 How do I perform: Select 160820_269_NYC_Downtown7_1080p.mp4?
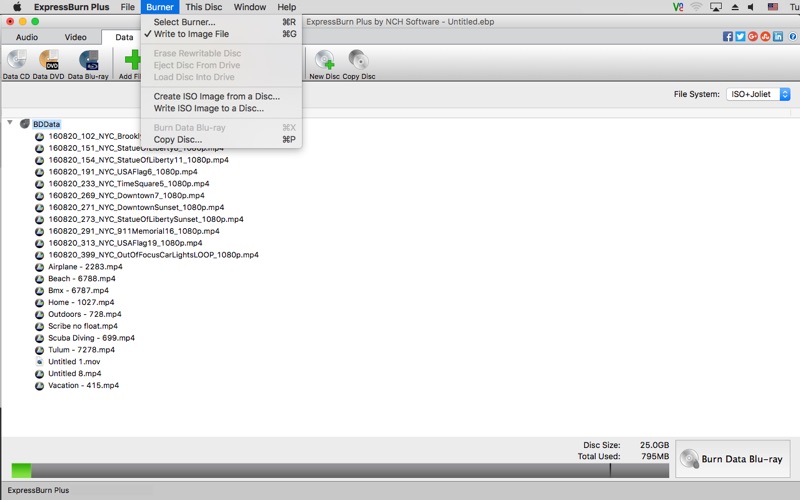126,195
